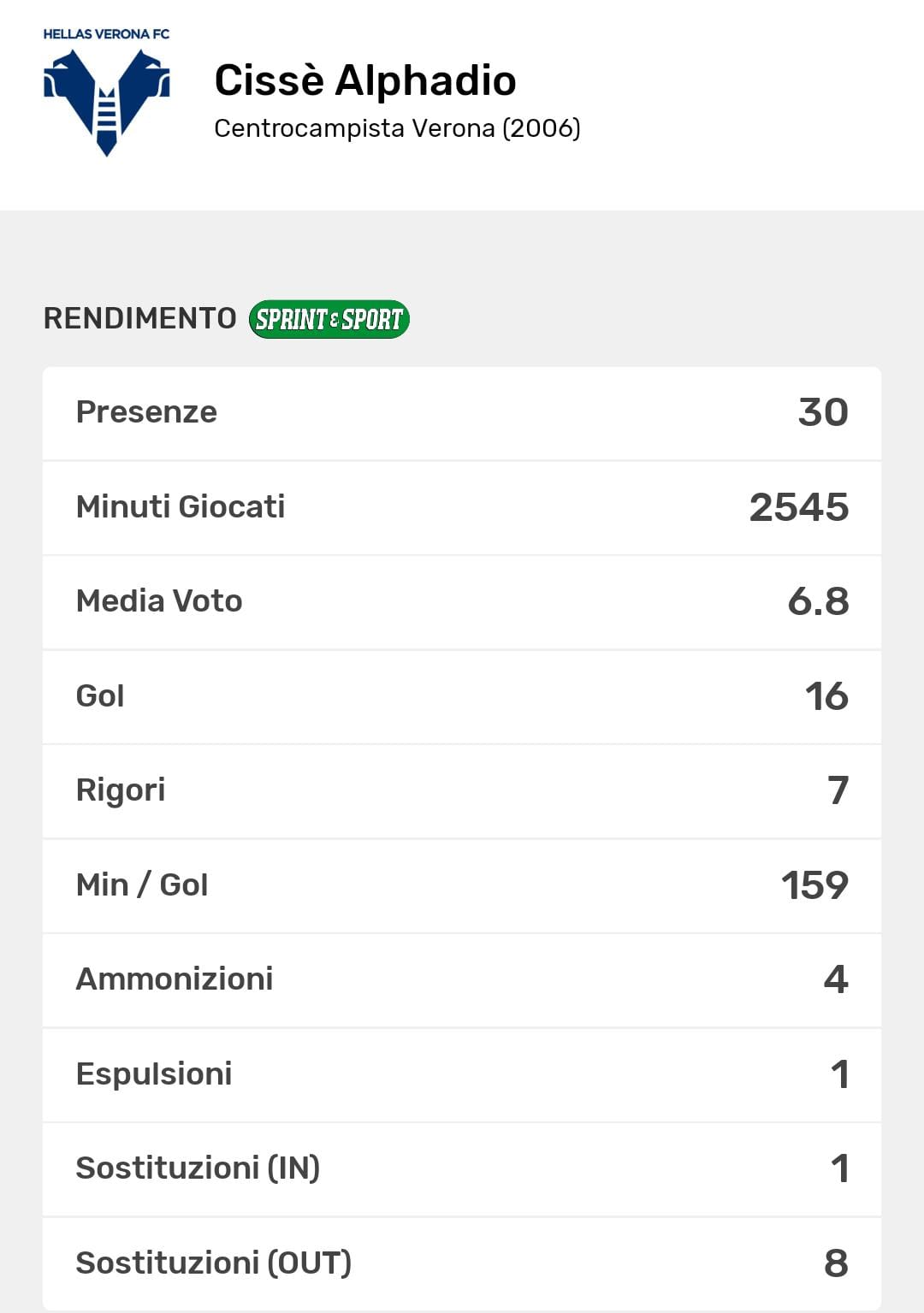Viewport: 924px width, 1313px height.
Task: Click the Minuti Giocati row label
Action: tap(181, 507)
